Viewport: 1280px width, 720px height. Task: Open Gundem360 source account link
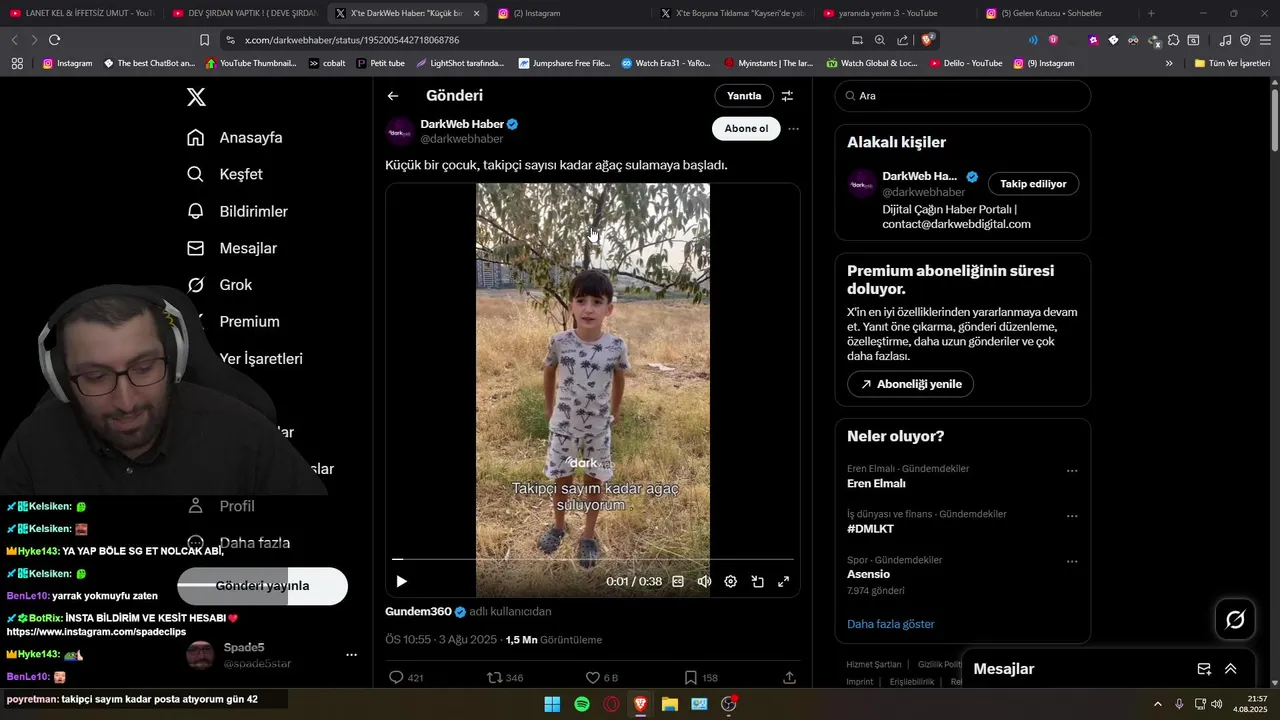coord(418,611)
